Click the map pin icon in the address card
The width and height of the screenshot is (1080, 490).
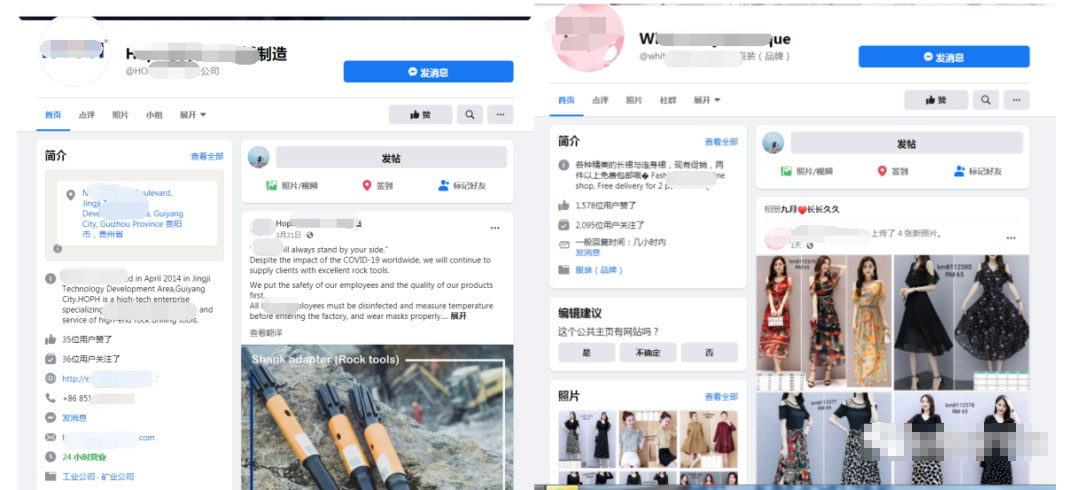point(70,195)
